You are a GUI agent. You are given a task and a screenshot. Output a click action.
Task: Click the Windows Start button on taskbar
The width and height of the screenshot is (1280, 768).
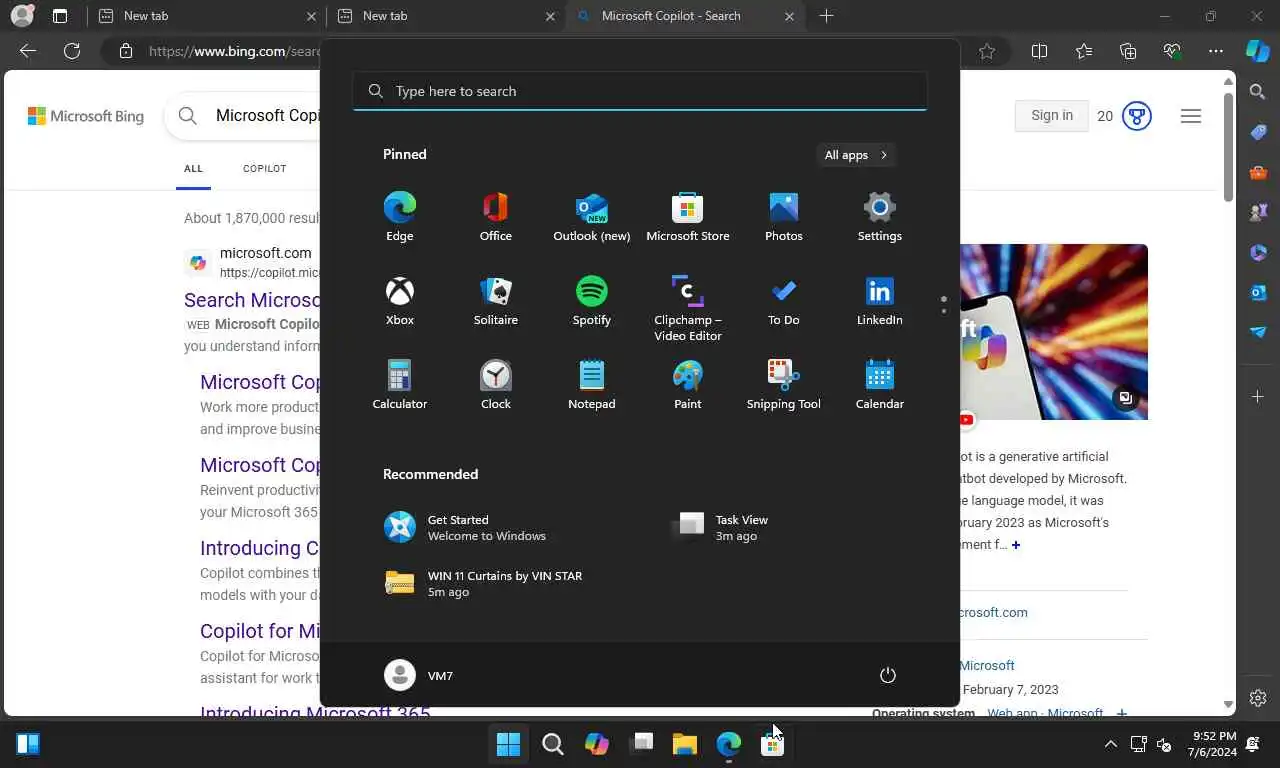[x=508, y=744]
